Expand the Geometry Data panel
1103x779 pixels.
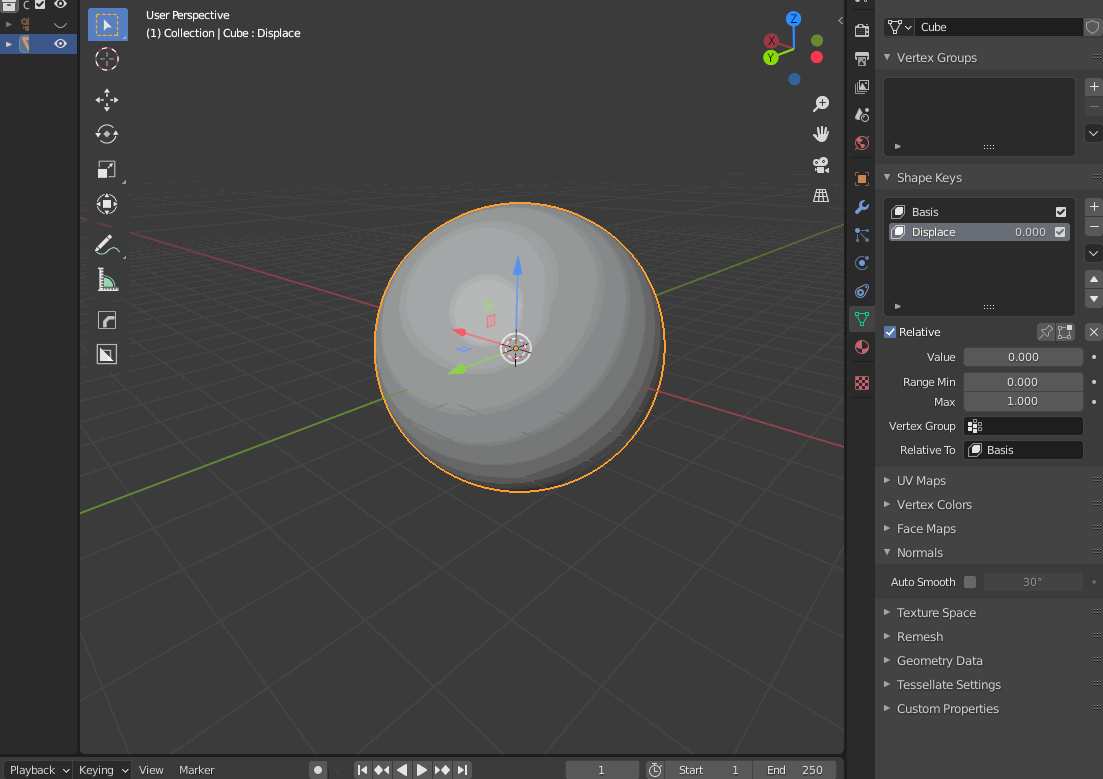click(887, 660)
